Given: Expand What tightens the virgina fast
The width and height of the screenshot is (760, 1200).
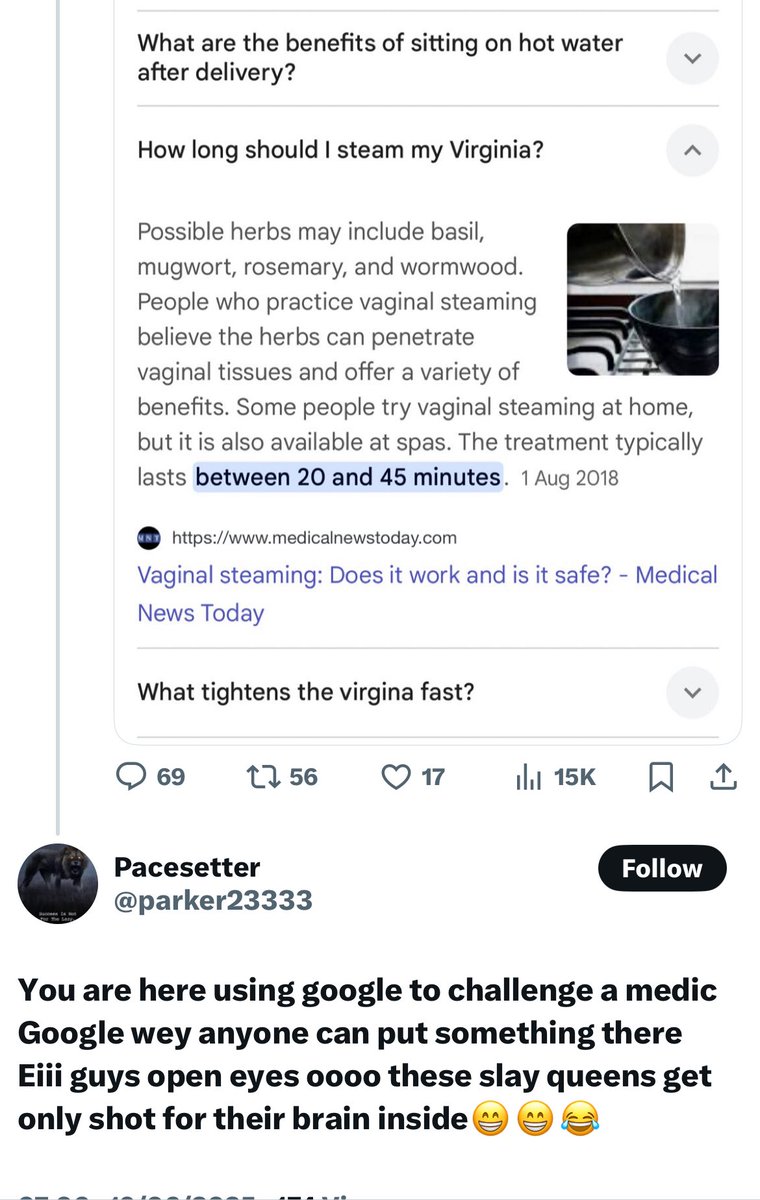Looking at the screenshot, I should tap(692, 692).
